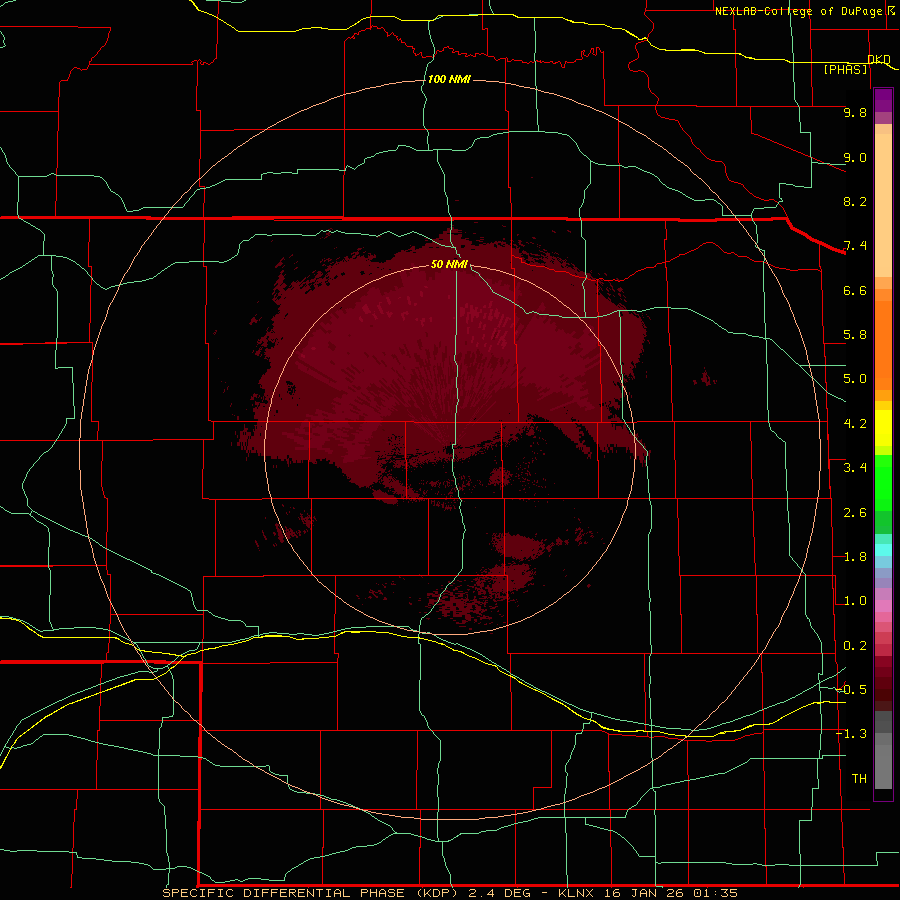900x900 pixels.
Task: Click the 0.2 value on the scale
Action: [855, 646]
